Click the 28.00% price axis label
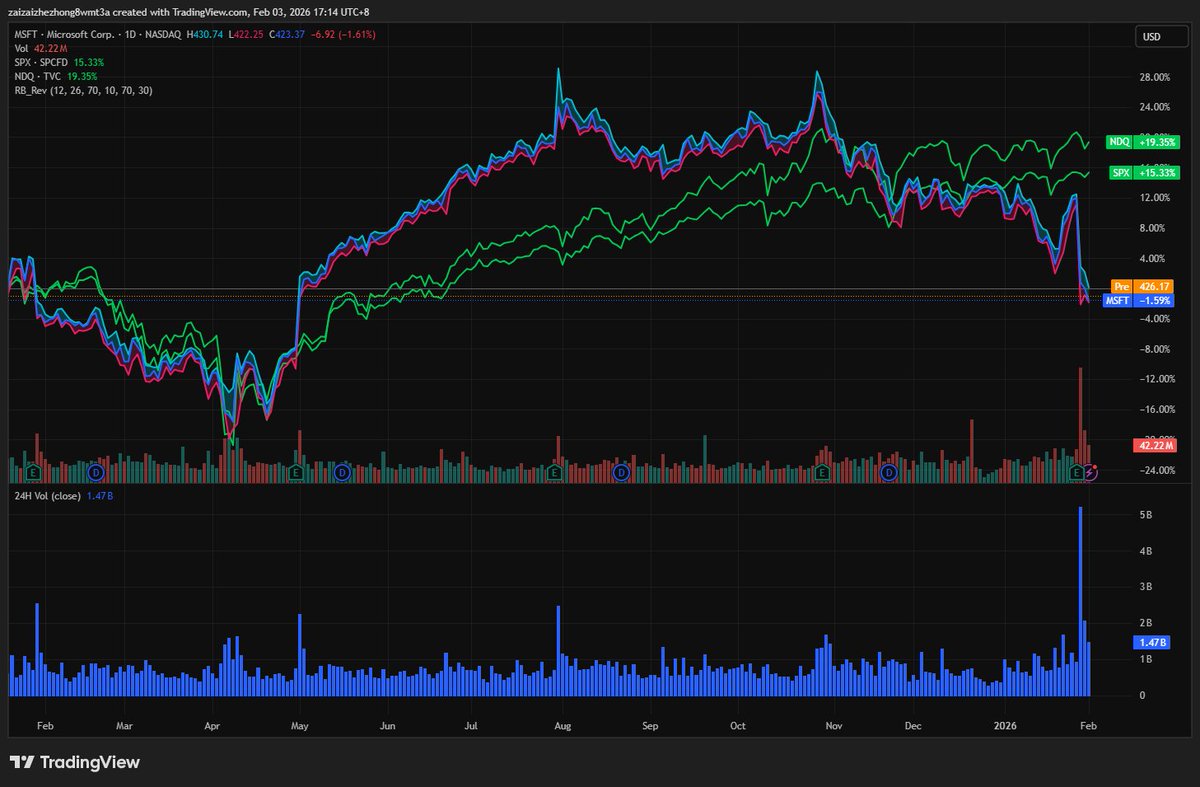Viewport: 1200px width, 787px height. pos(1154,77)
